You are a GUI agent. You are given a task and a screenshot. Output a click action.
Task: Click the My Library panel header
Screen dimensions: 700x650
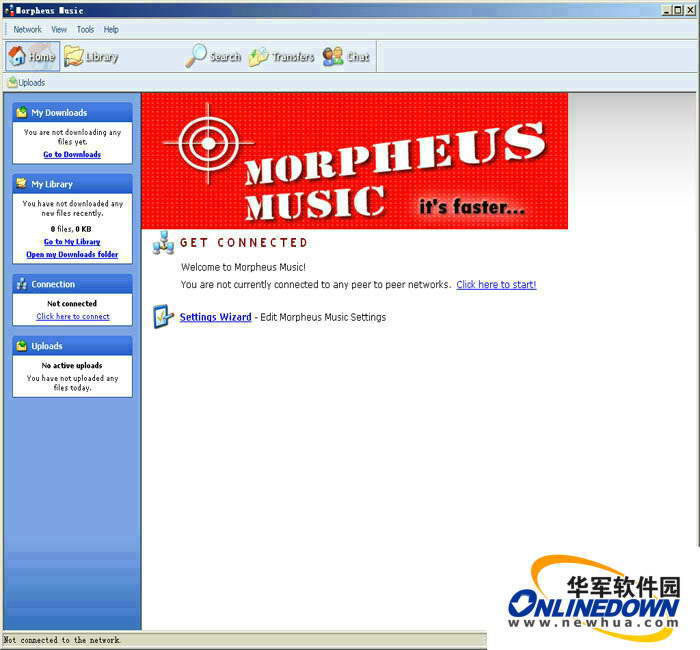[x=72, y=184]
